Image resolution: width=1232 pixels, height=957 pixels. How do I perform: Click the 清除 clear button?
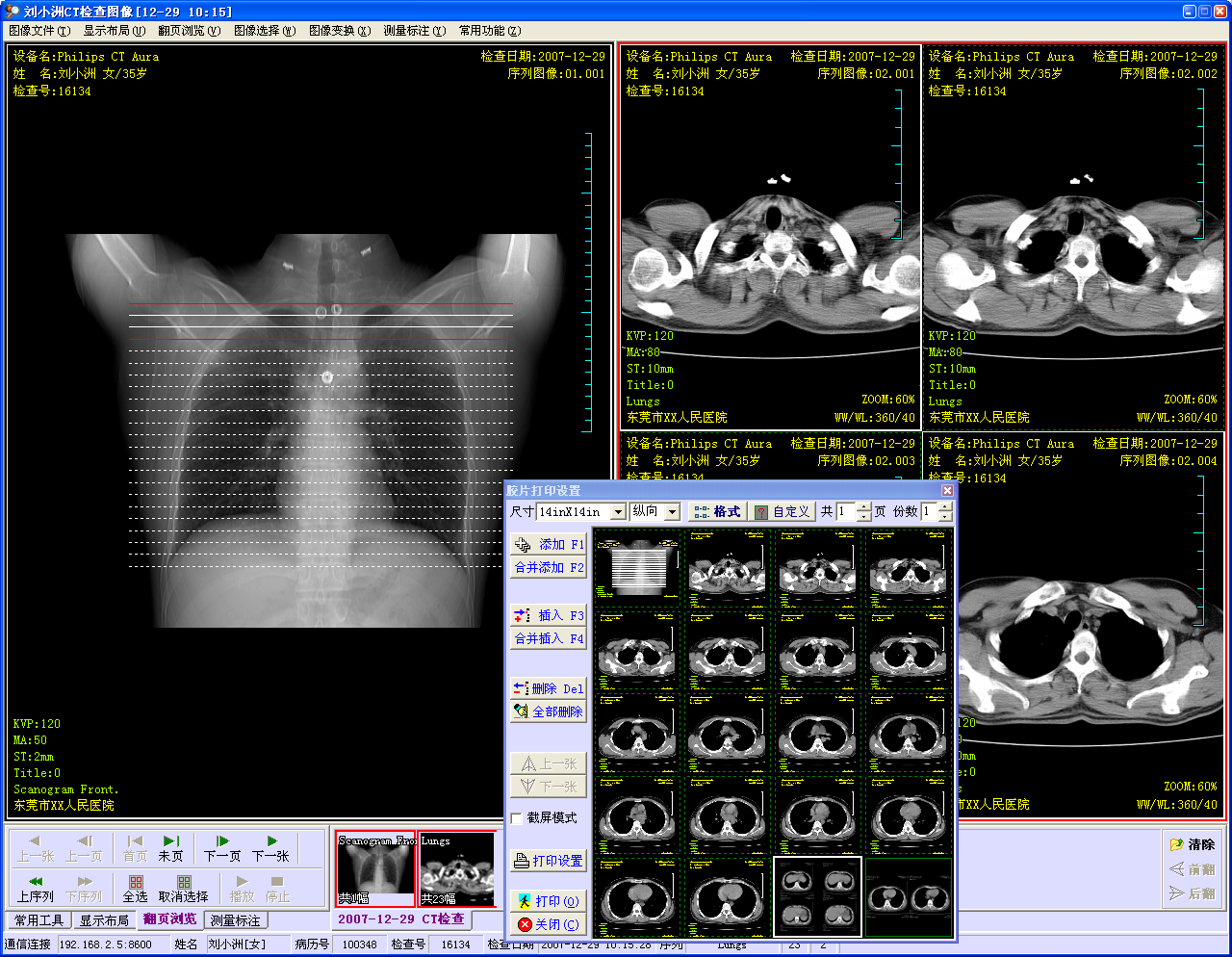pyautogui.click(x=1192, y=844)
